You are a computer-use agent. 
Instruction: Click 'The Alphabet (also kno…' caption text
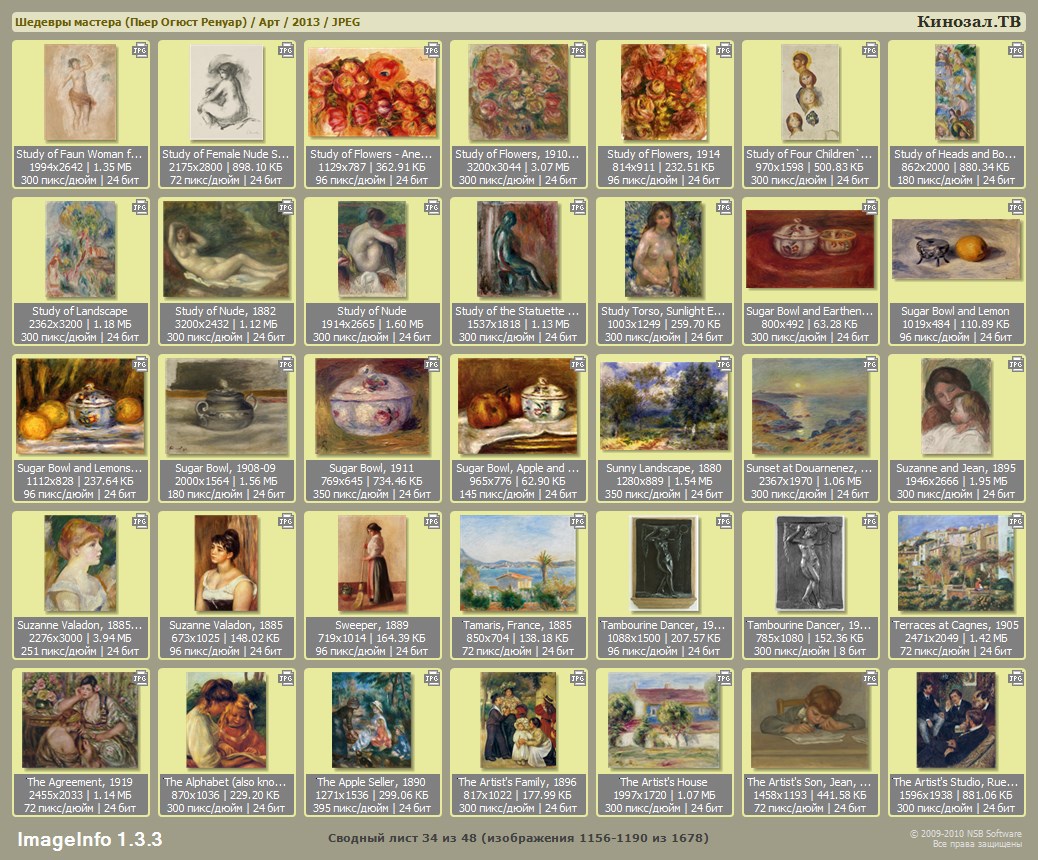(x=225, y=782)
